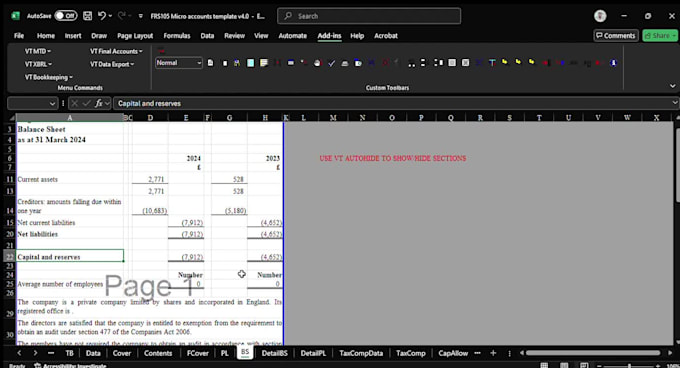The image size is (680, 368).
Task: Click the white document icon beside Normal box
Action: (x=211, y=63)
